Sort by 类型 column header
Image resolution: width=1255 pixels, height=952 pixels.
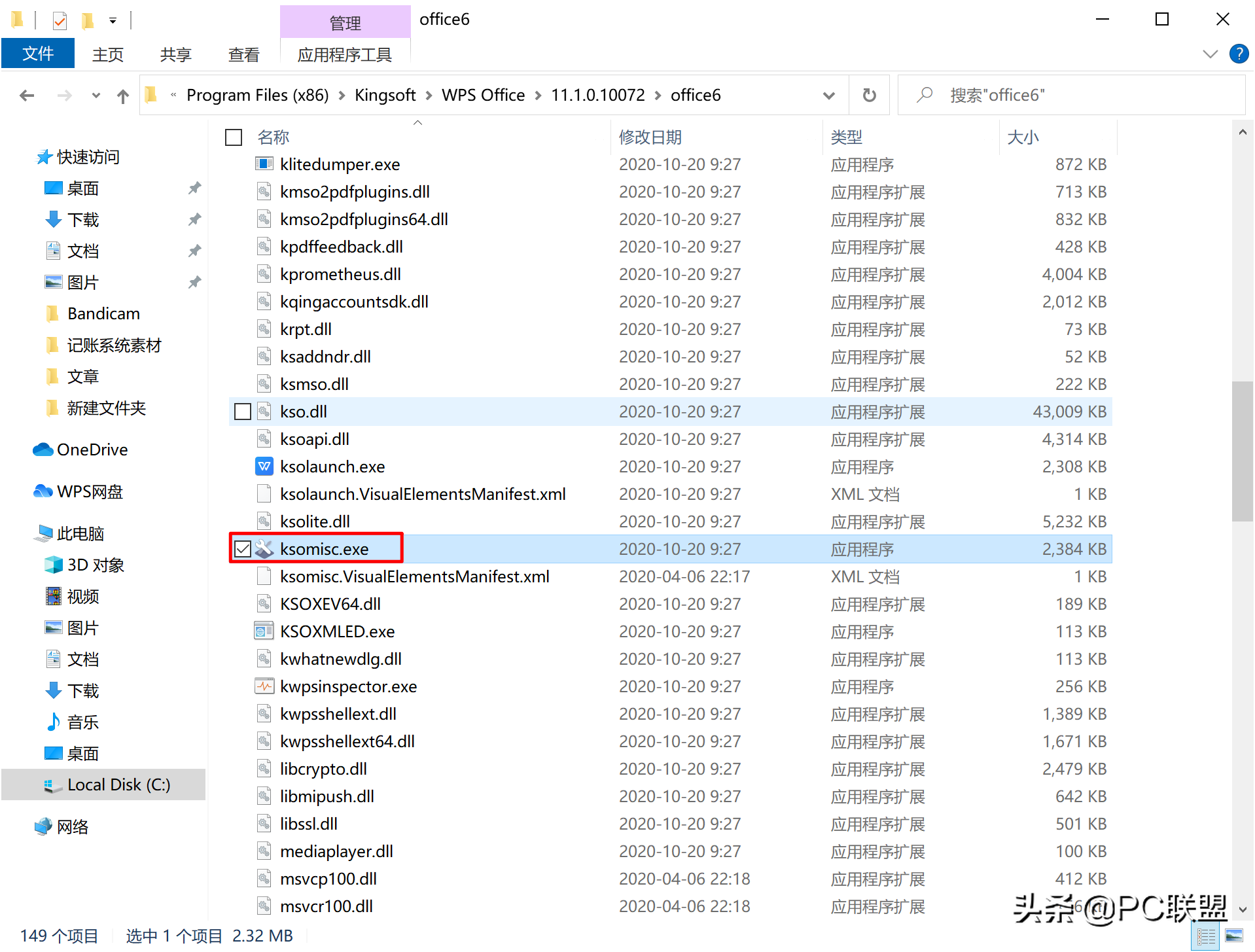coord(847,137)
